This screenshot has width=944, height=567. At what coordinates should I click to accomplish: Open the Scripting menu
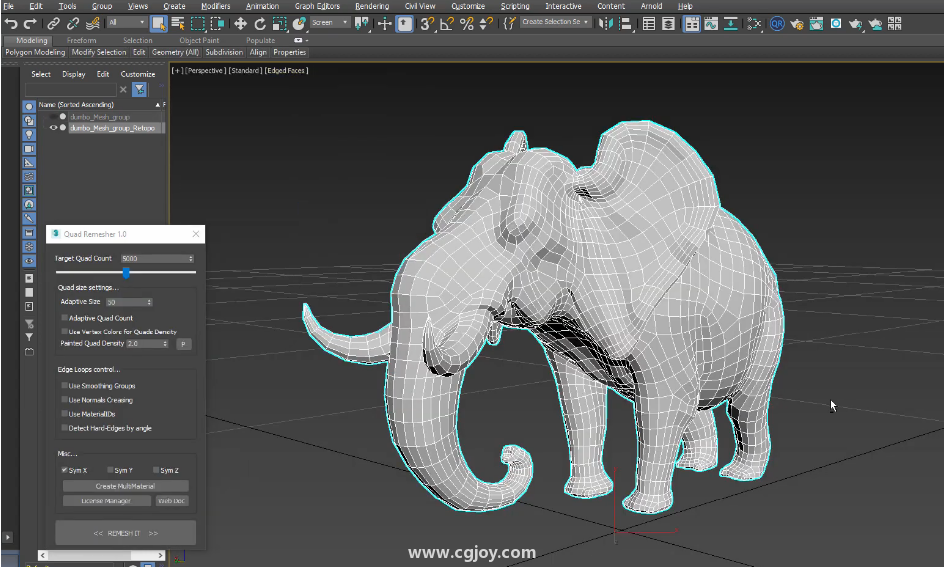pyautogui.click(x=515, y=6)
